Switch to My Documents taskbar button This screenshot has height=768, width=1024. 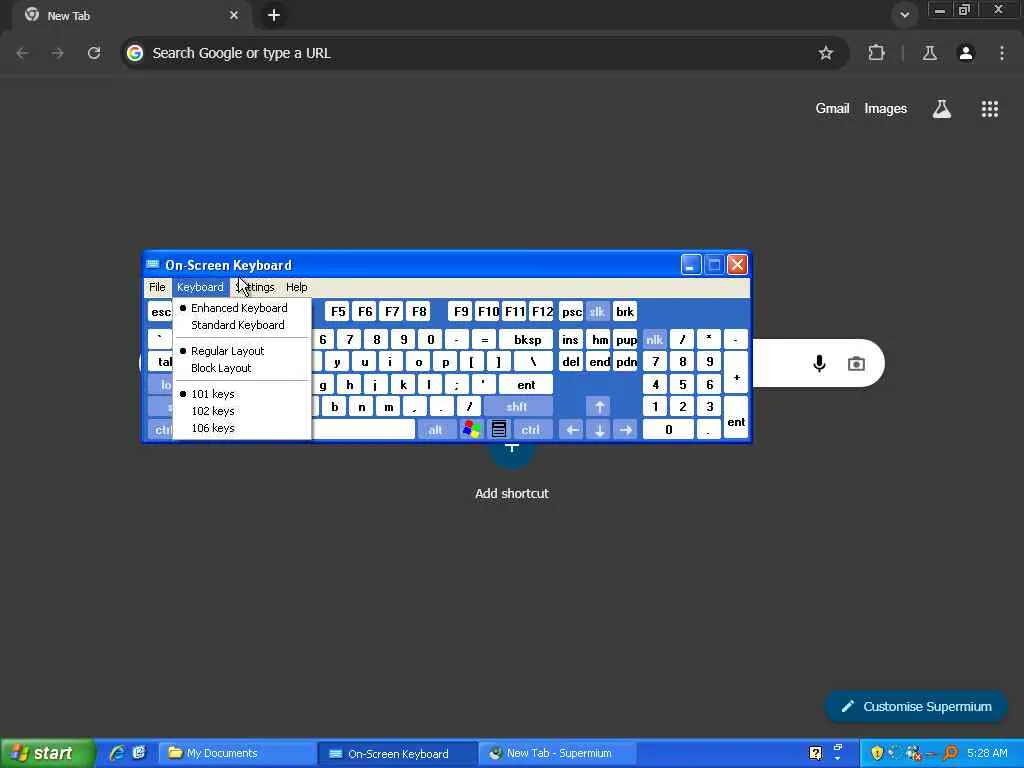238,754
